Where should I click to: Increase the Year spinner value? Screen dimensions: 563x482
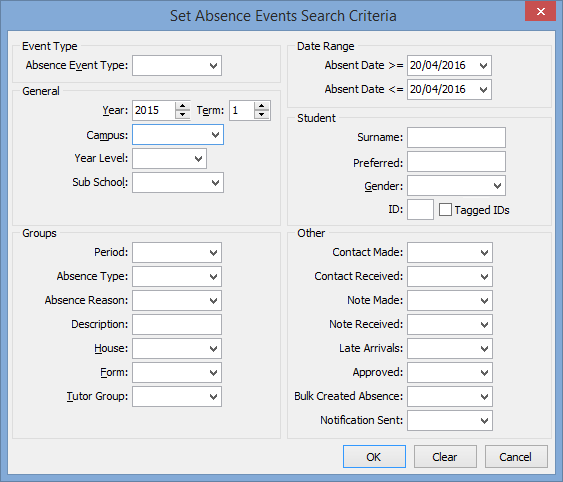(182, 106)
